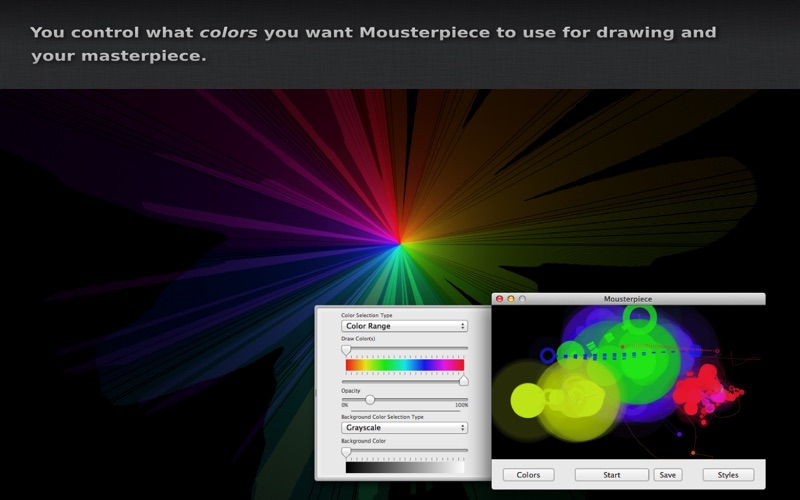Viewport: 800px width, 500px height.
Task: Click the Background Color slider handle
Action: [346, 452]
